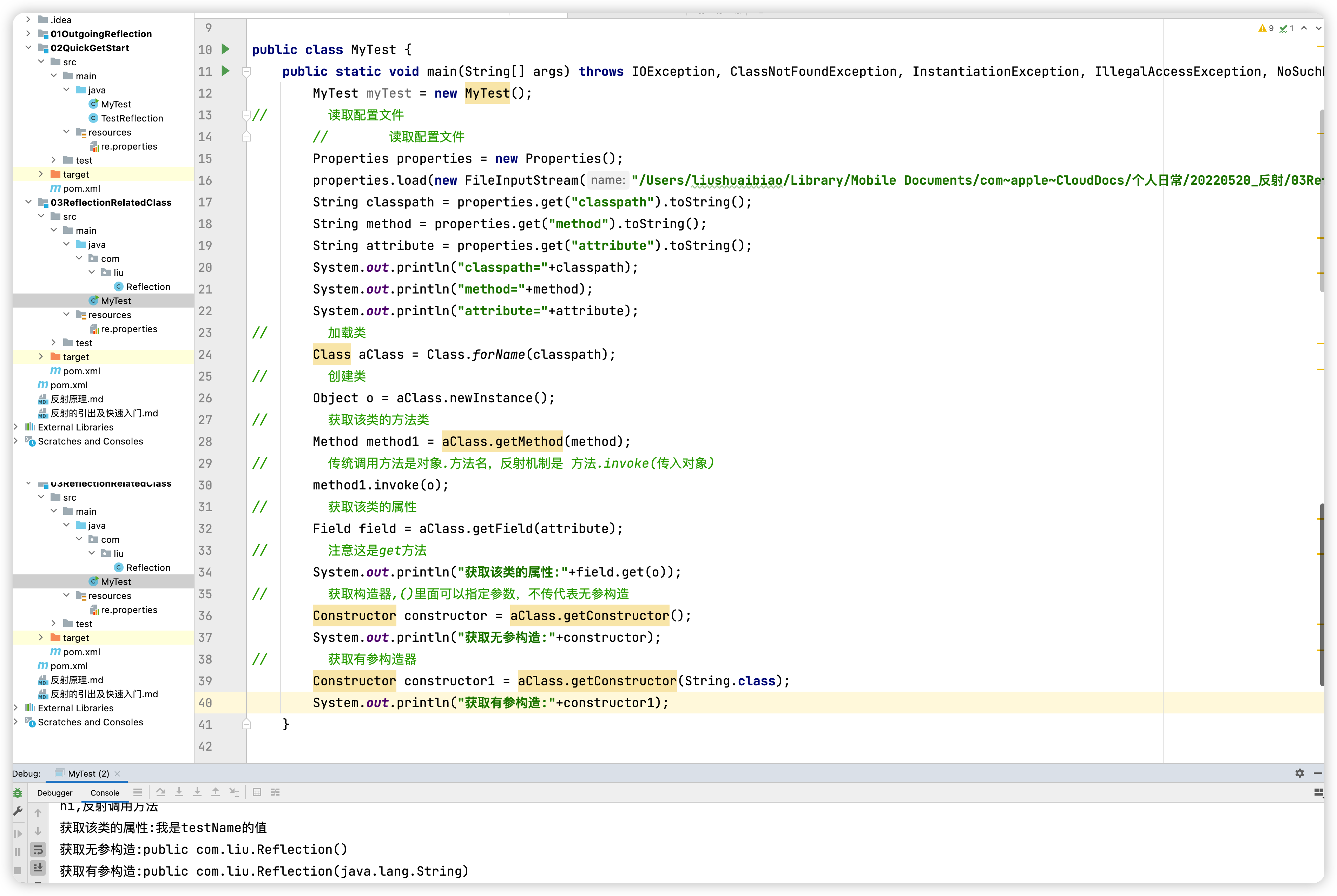Expand the .idea folder
Screen dimensions: 1337x896
click(x=28, y=19)
